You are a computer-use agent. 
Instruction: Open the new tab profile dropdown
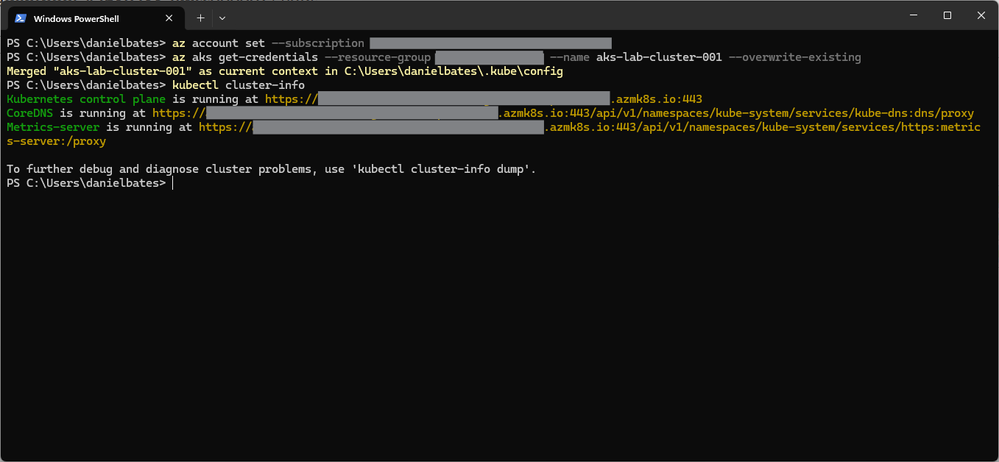tap(222, 18)
